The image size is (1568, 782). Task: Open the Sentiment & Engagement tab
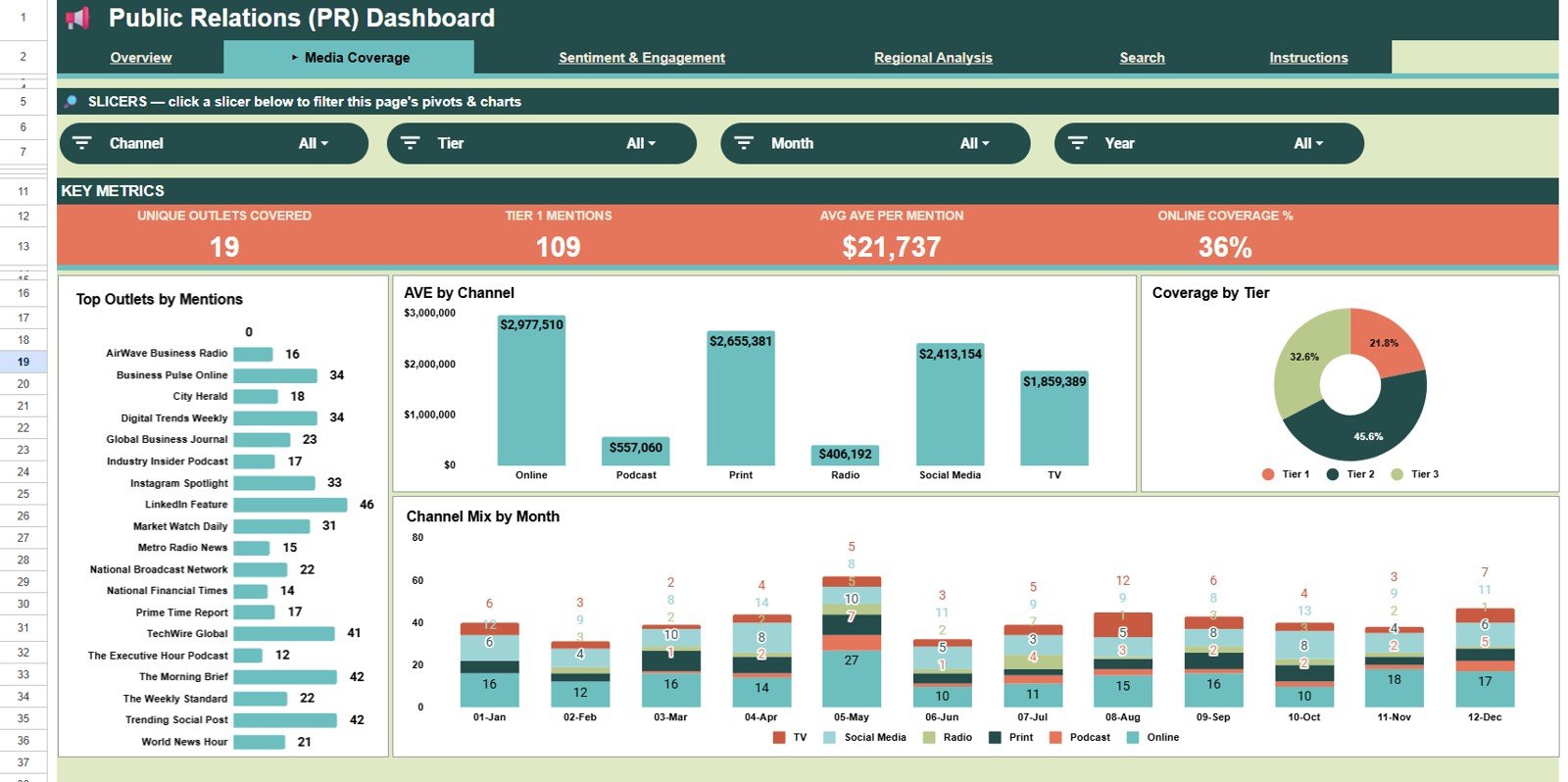[642, 58]
